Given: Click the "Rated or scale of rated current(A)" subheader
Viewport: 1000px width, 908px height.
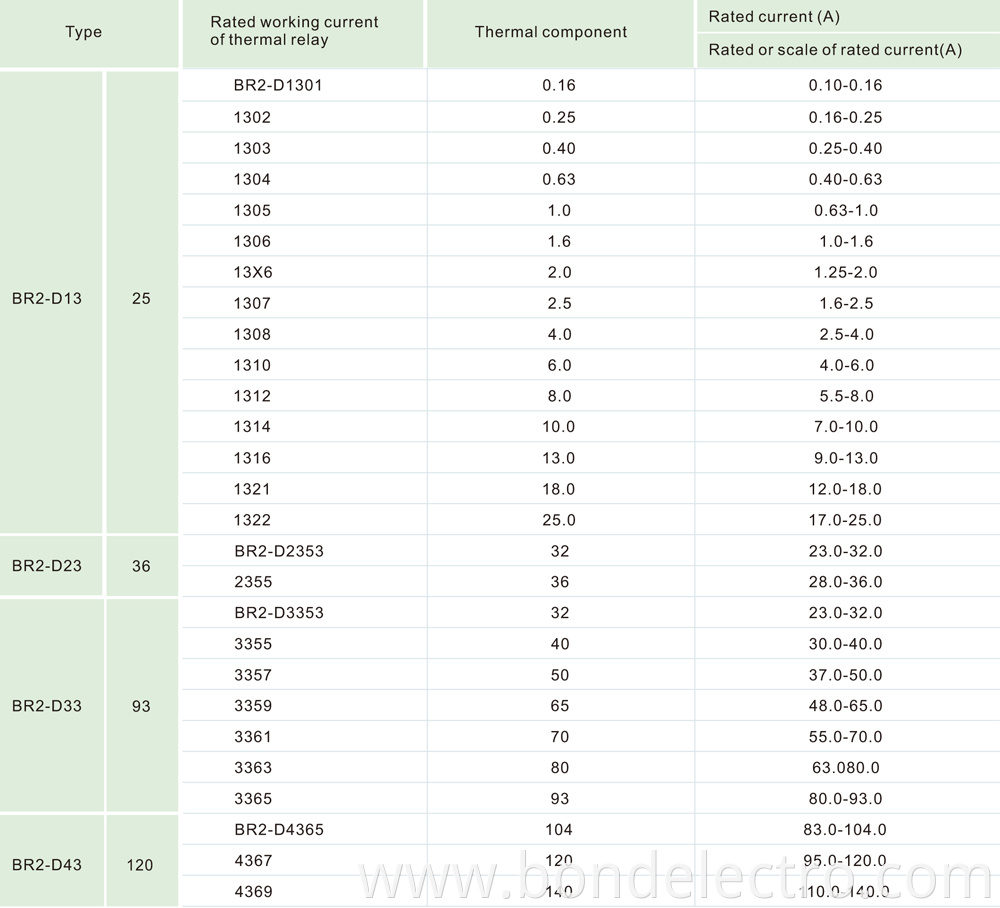Looking at the screenshot, I should 835,50.
